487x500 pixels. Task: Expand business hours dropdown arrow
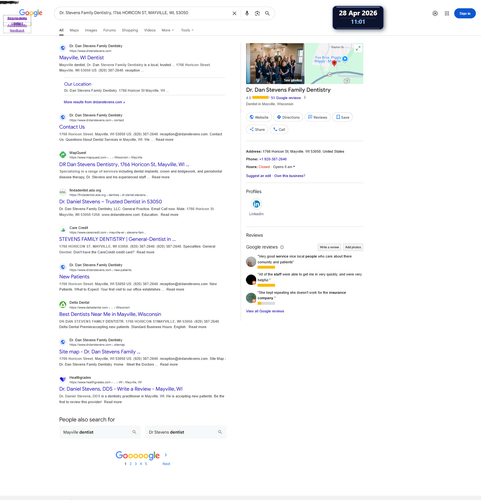pyautogui.click(x=294, y=167)
